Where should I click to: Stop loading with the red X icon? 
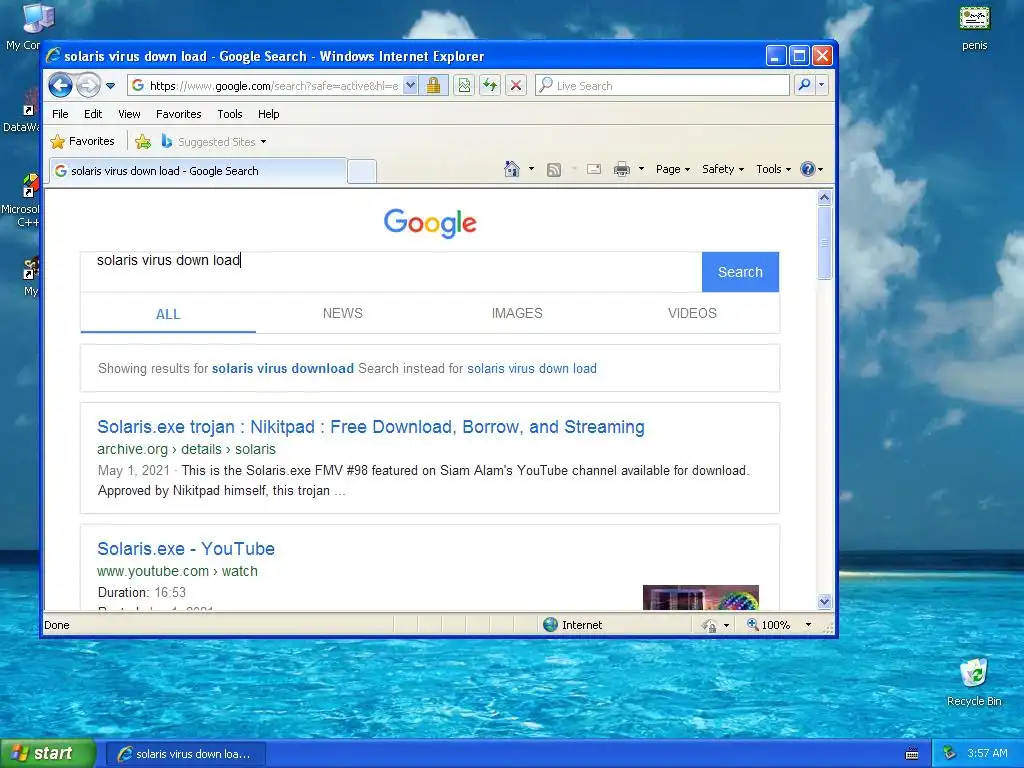click(x=516, y=86)
